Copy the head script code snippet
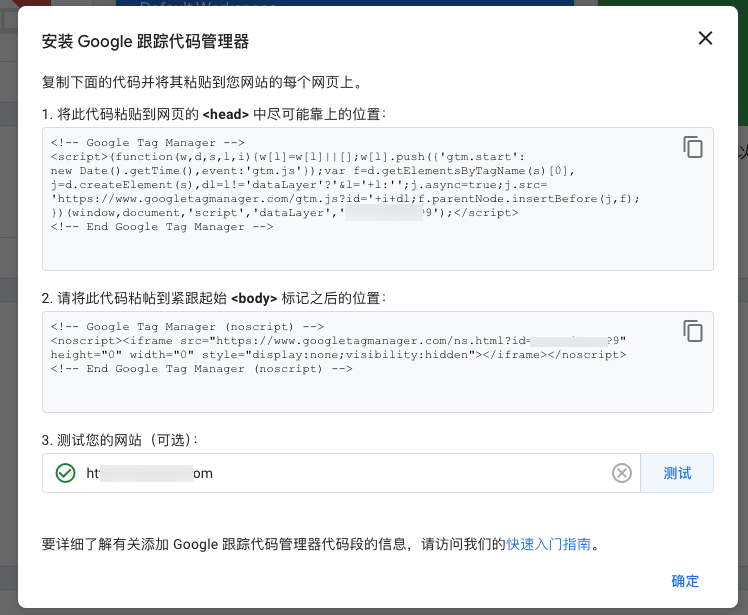Image resolution: width=748 pixels, height=615 pixels. (693, 147)
